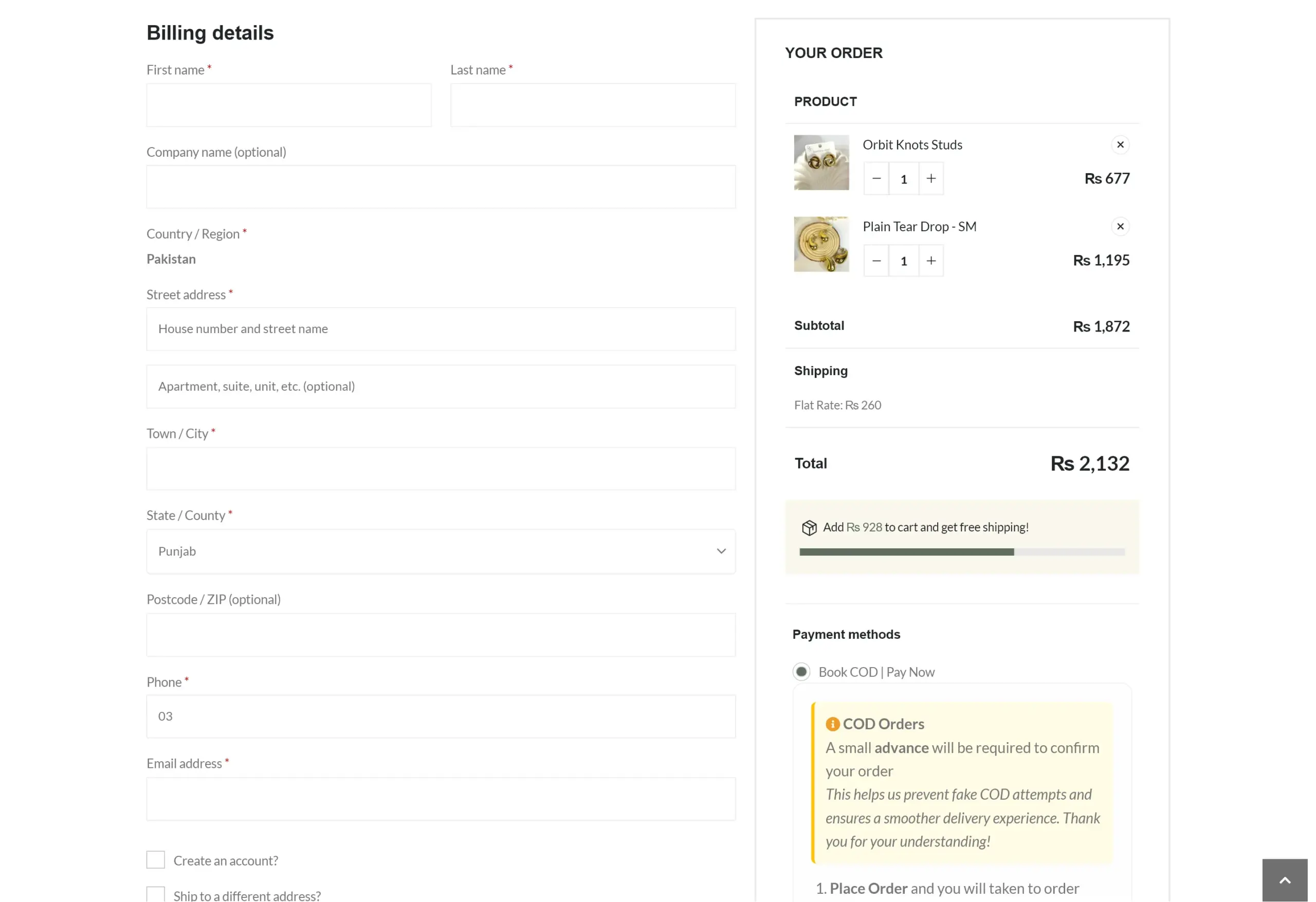Click the Punjab dropdown chevron arrow
The image size is (1316, 902).
(x=721, y=551)
